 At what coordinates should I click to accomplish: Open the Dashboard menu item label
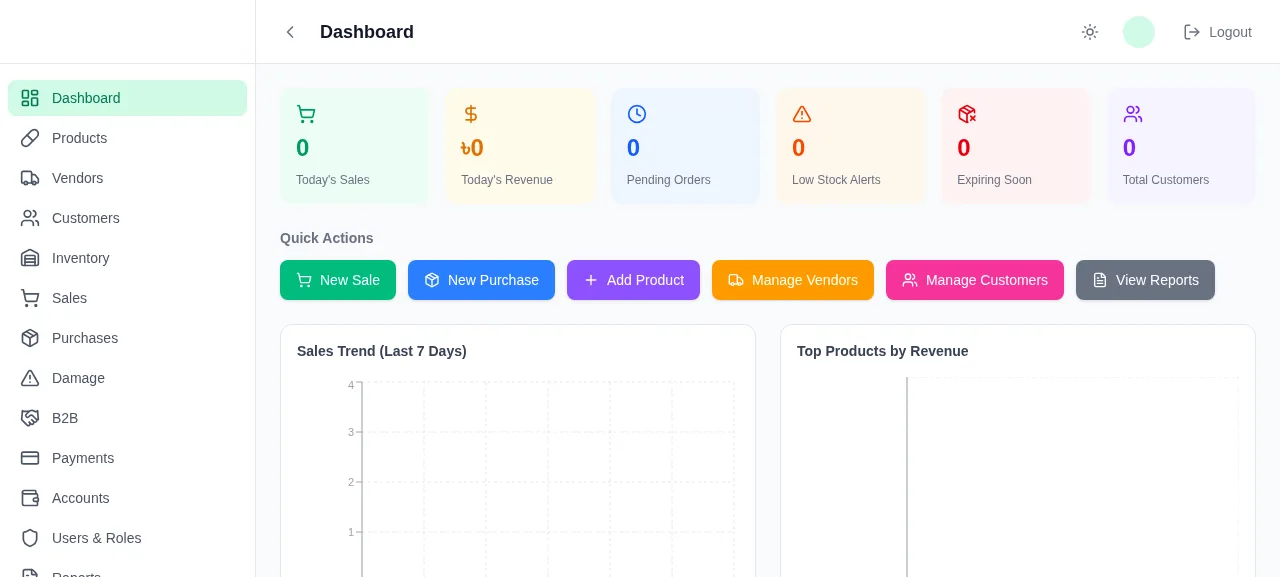tap(86, 98)
